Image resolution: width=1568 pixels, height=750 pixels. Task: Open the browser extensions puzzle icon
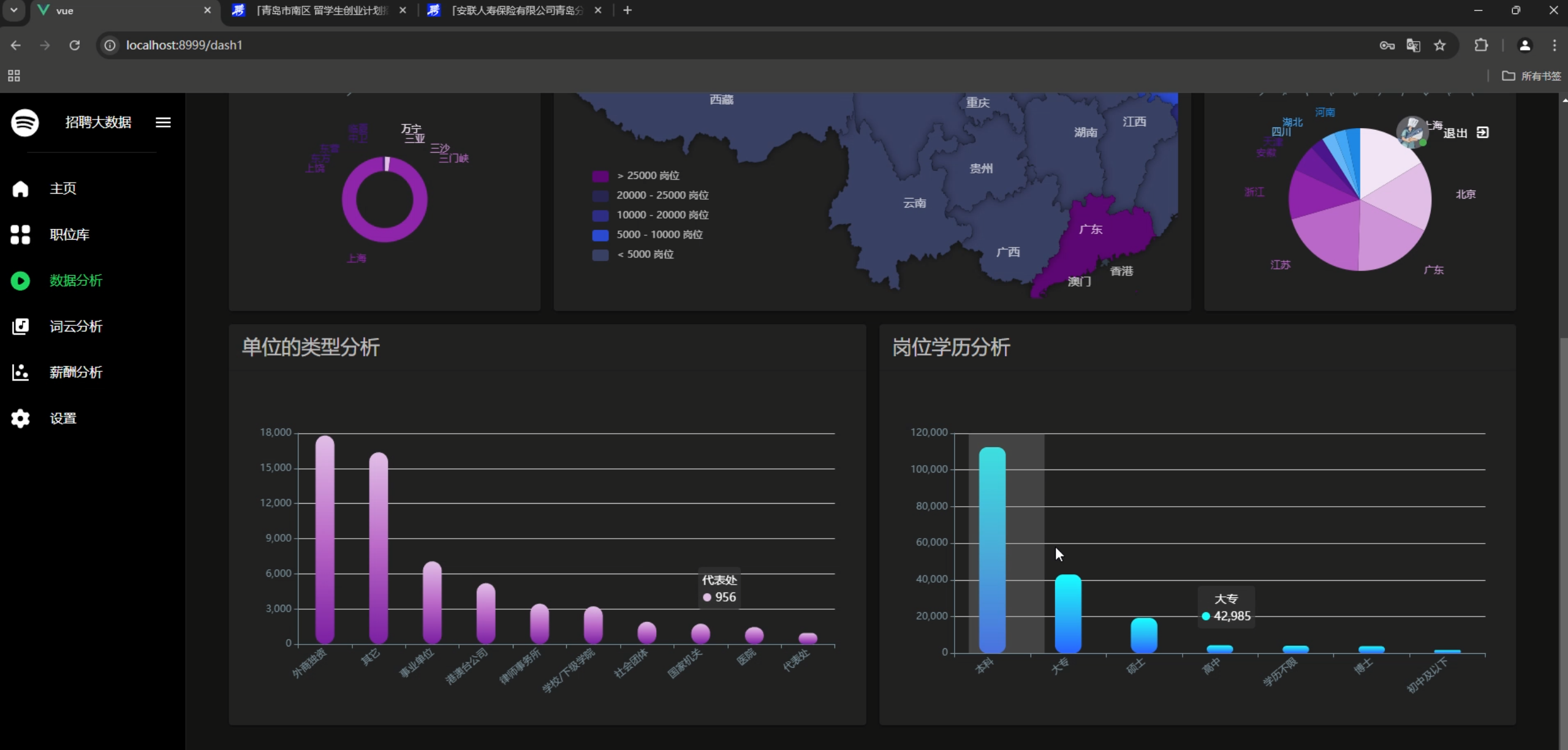coord(1481,45)
